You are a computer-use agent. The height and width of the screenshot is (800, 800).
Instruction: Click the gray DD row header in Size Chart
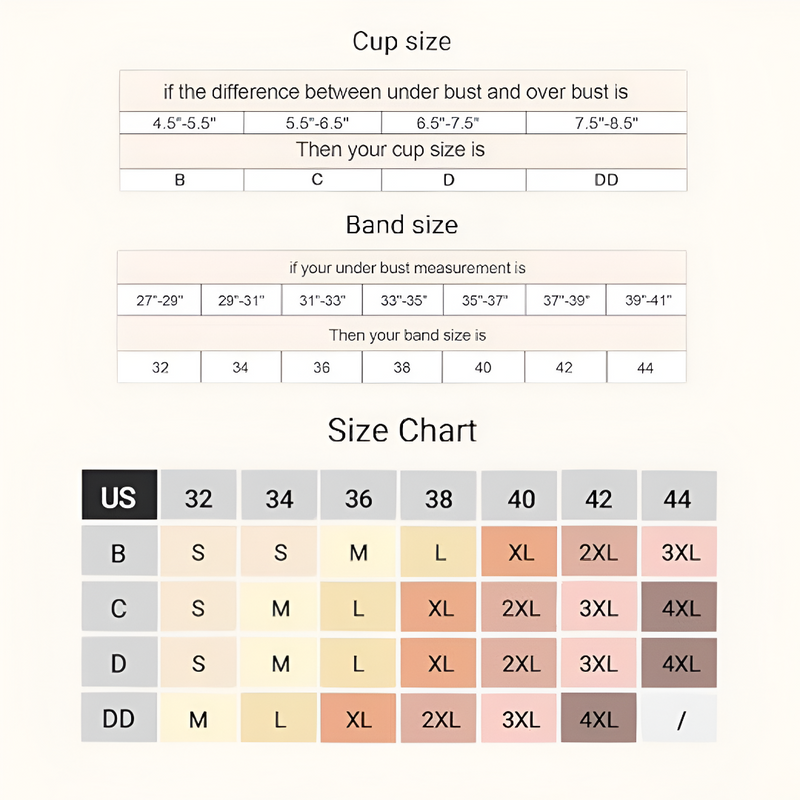119,718
